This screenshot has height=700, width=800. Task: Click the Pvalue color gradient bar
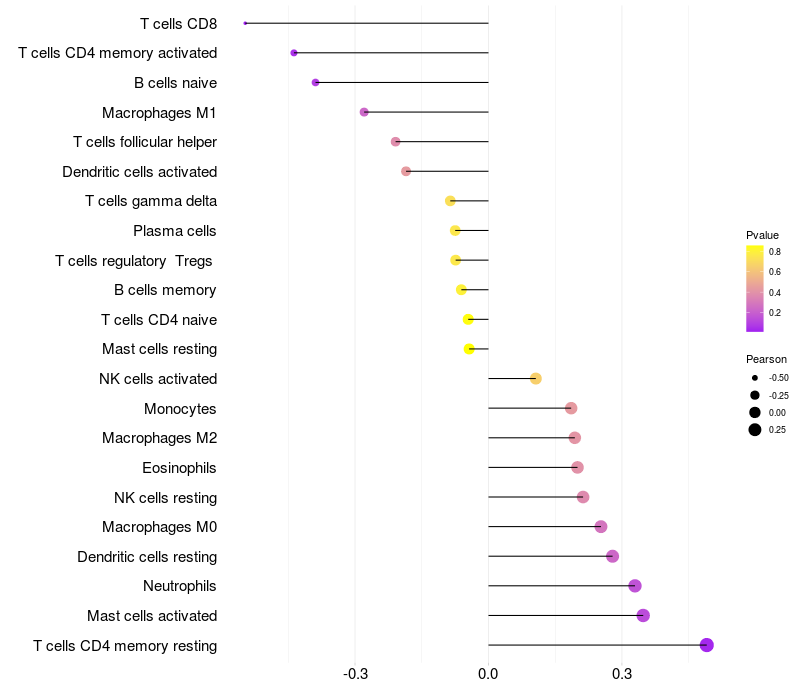[x=755, y=288]
